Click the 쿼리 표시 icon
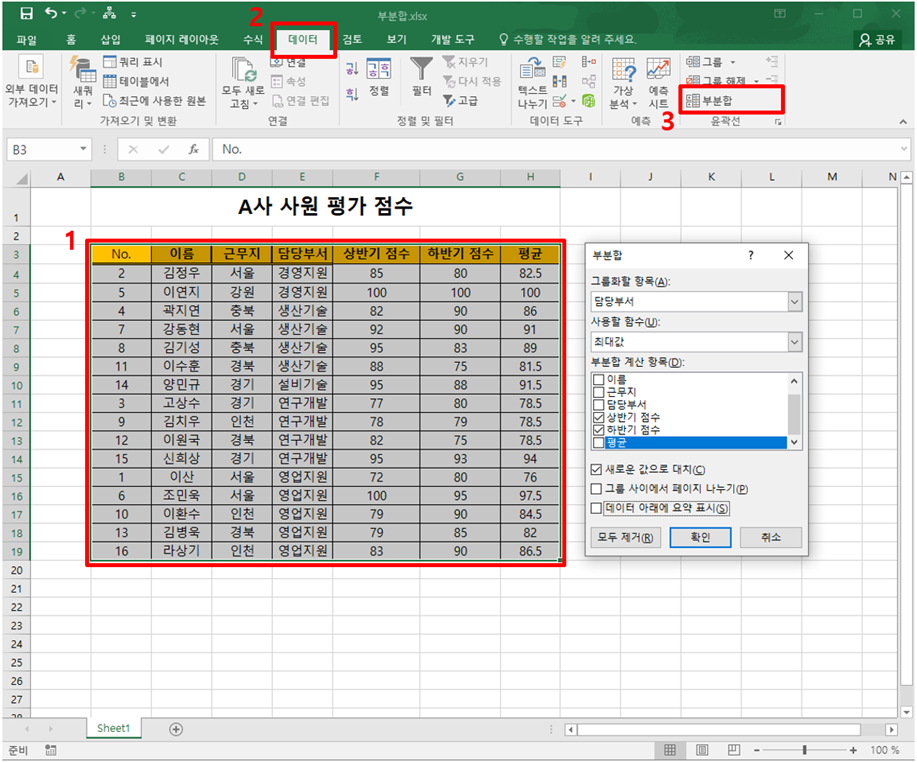917x762 pixels. [x=109, y=61]
